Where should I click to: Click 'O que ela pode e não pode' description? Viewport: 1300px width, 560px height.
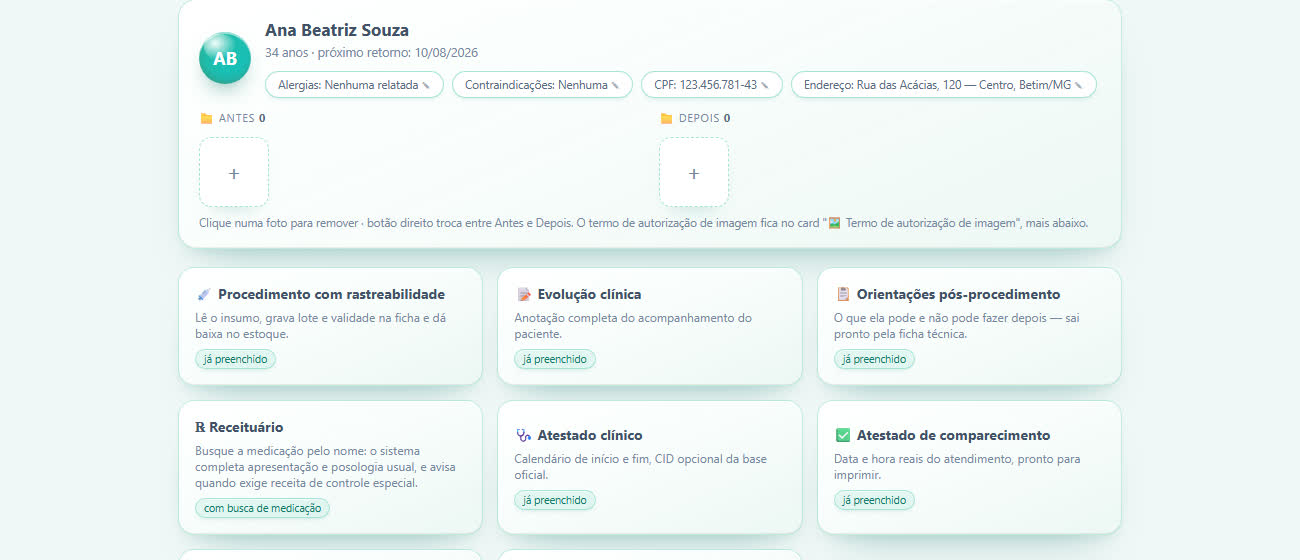[x=957, y=326]
